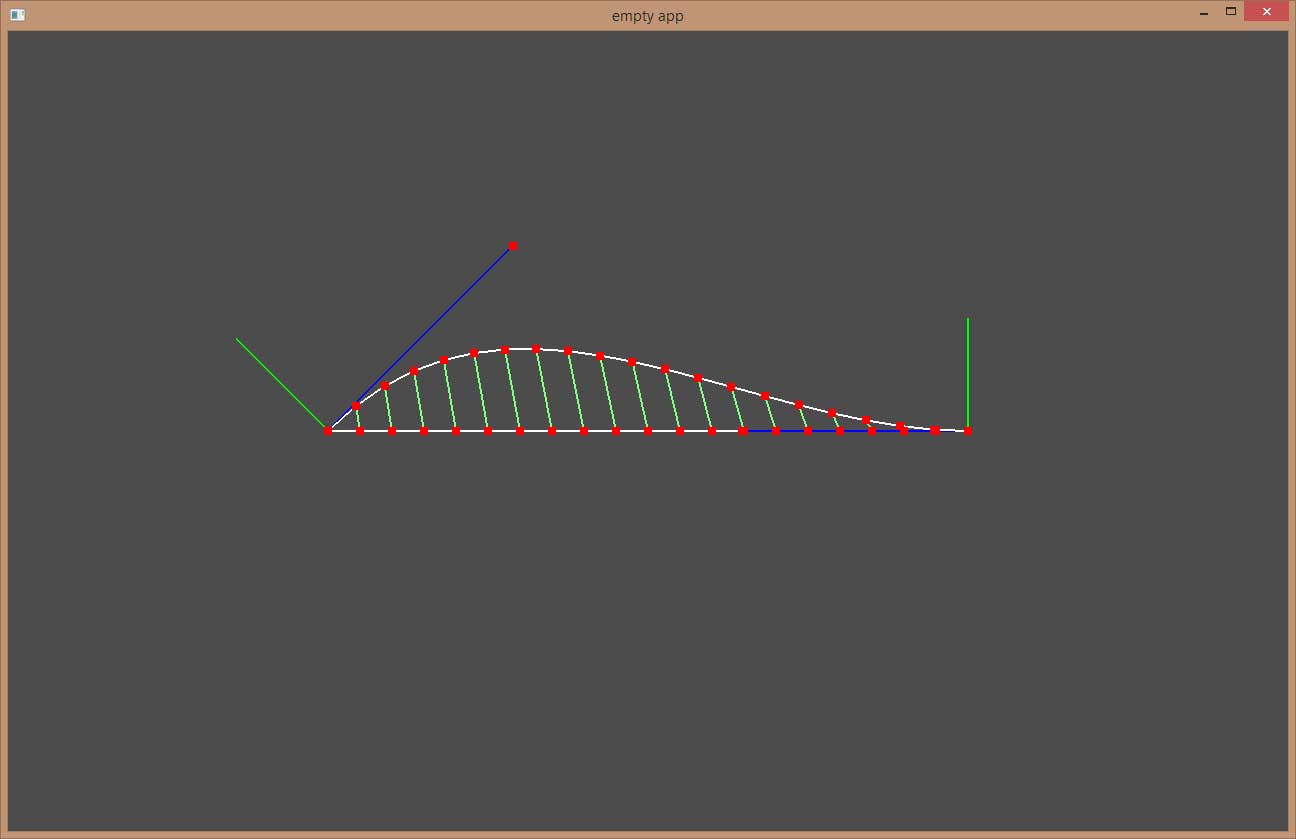The width and height of the screenshot is (1296, 839).
Task: Select the red control point atop blue line
Action: pyautogui.click(x=513, y=246)
